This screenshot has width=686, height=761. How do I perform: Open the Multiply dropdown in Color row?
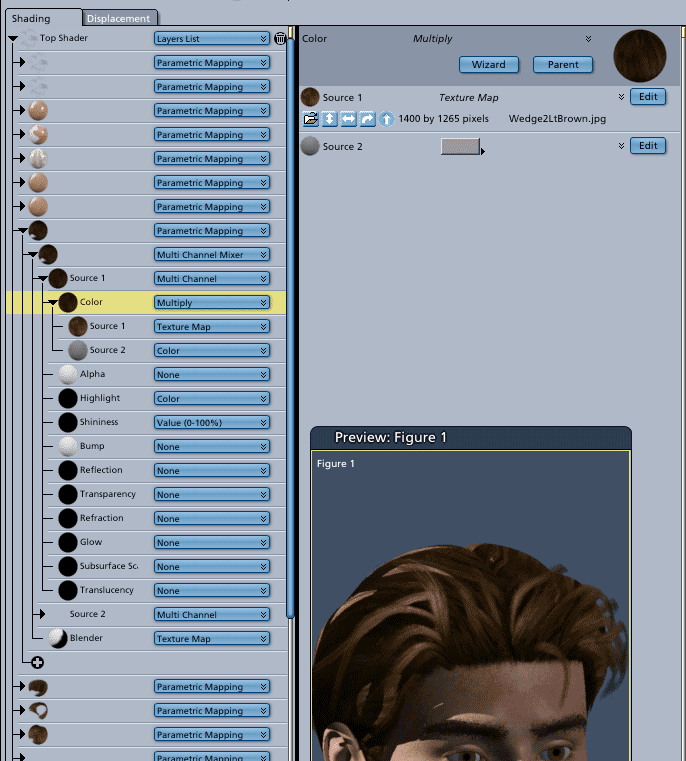pos(212,302)
